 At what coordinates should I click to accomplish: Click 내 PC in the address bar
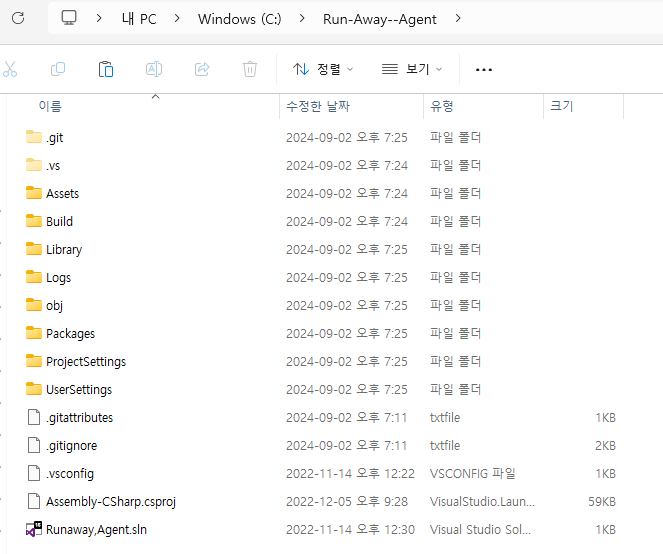point(139,19)
